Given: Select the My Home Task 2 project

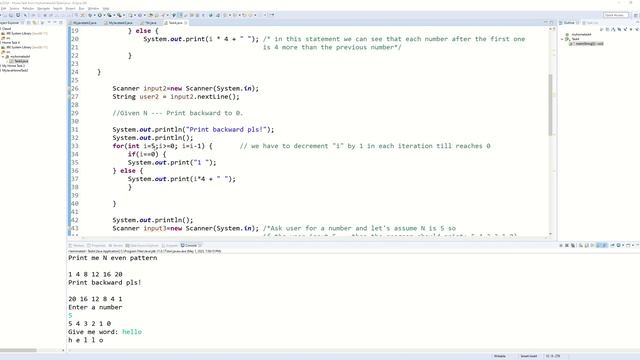Looking at the screenshot, I should pyautogui.click(x=13, y=66).
